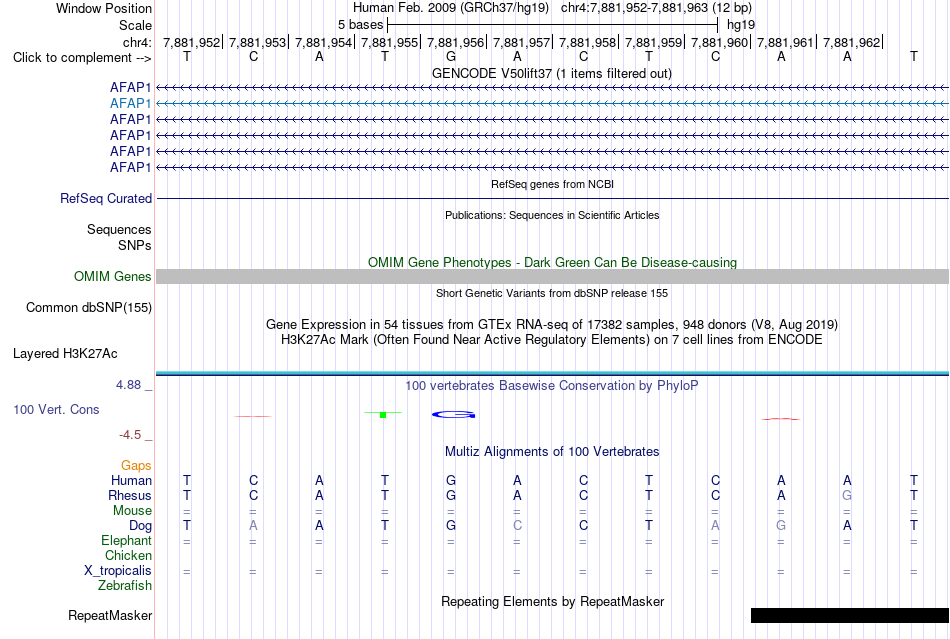Click the '5 bases' scale label
The height and width of the screenshot is (639, 950).
pos(360,25)
